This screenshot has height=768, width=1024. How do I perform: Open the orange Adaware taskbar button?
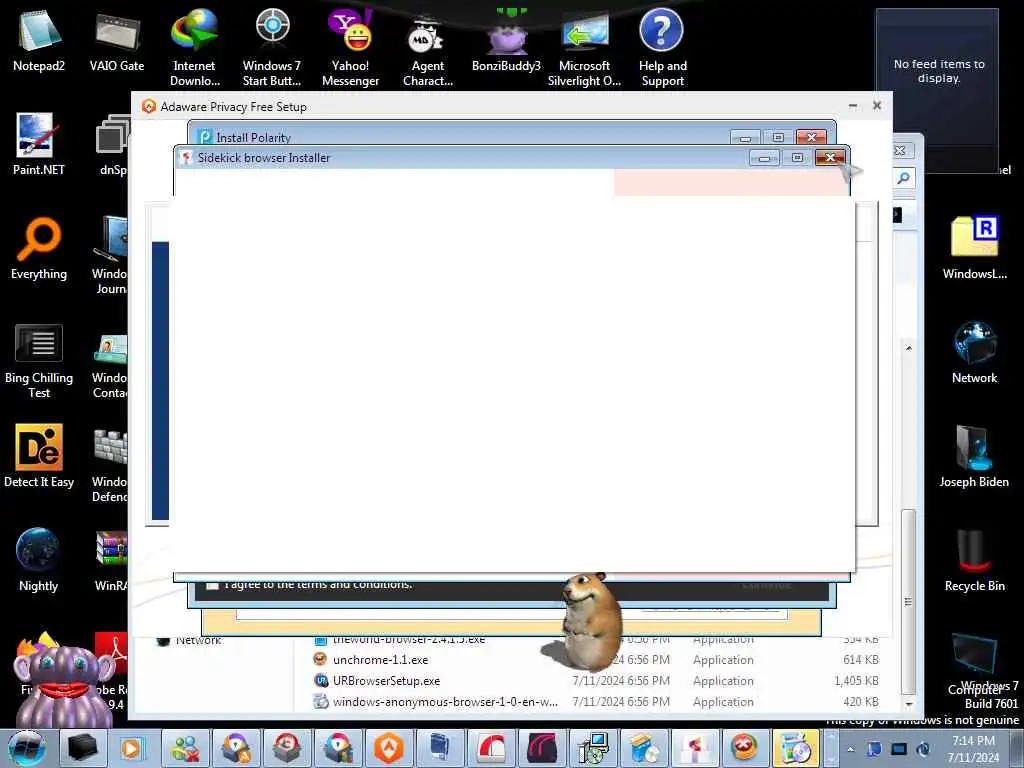389,748
